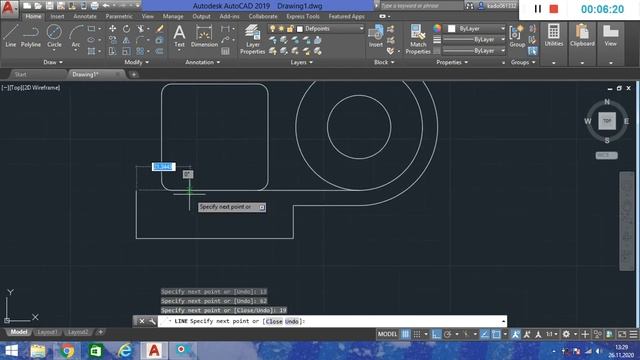640x360 pixels.
Task: Choose the Arc drawing tool
Action: tap(76, 36)
